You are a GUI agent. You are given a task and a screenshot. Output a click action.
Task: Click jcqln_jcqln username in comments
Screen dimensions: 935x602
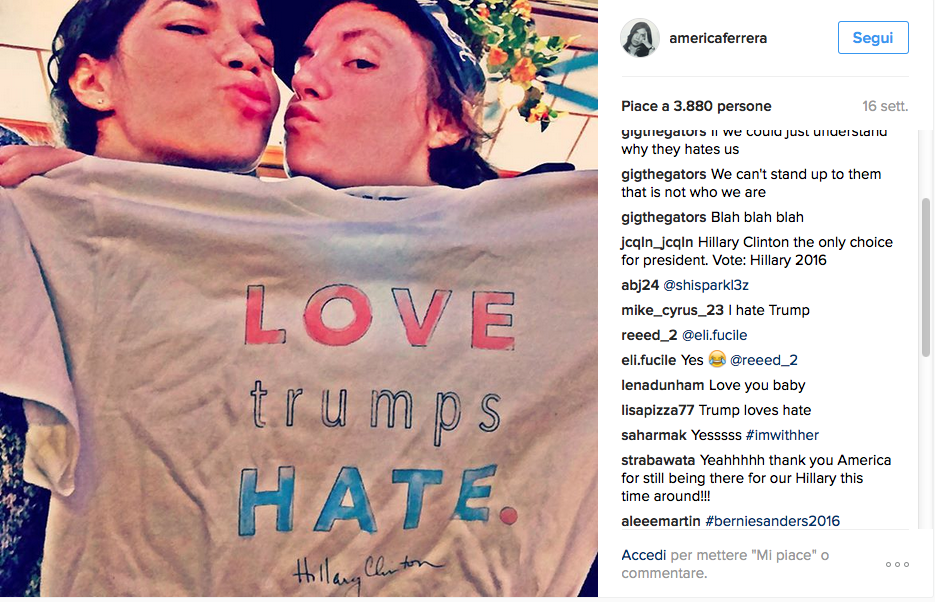click(x=657, y=242)
